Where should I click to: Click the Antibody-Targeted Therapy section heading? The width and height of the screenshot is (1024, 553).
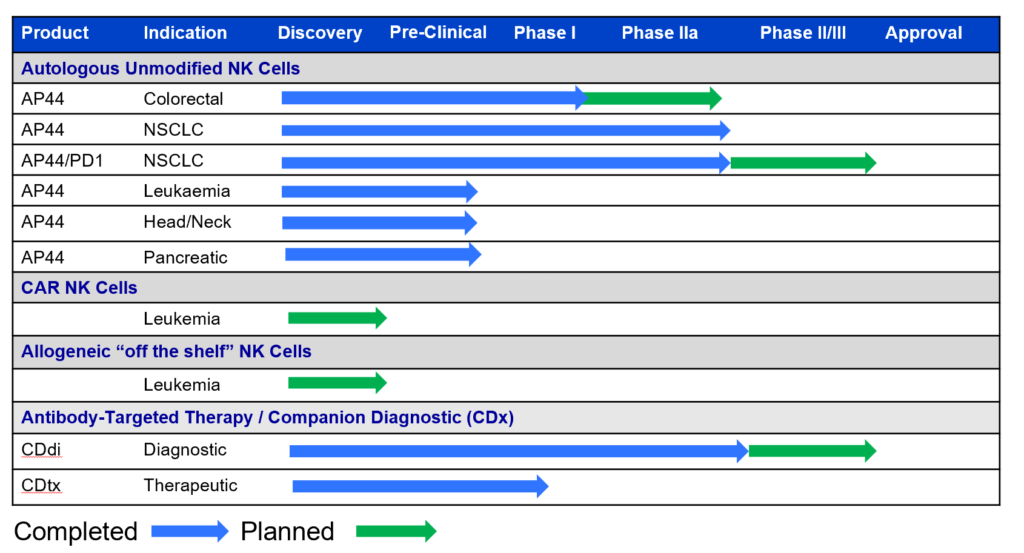click(x=267, y=418)
